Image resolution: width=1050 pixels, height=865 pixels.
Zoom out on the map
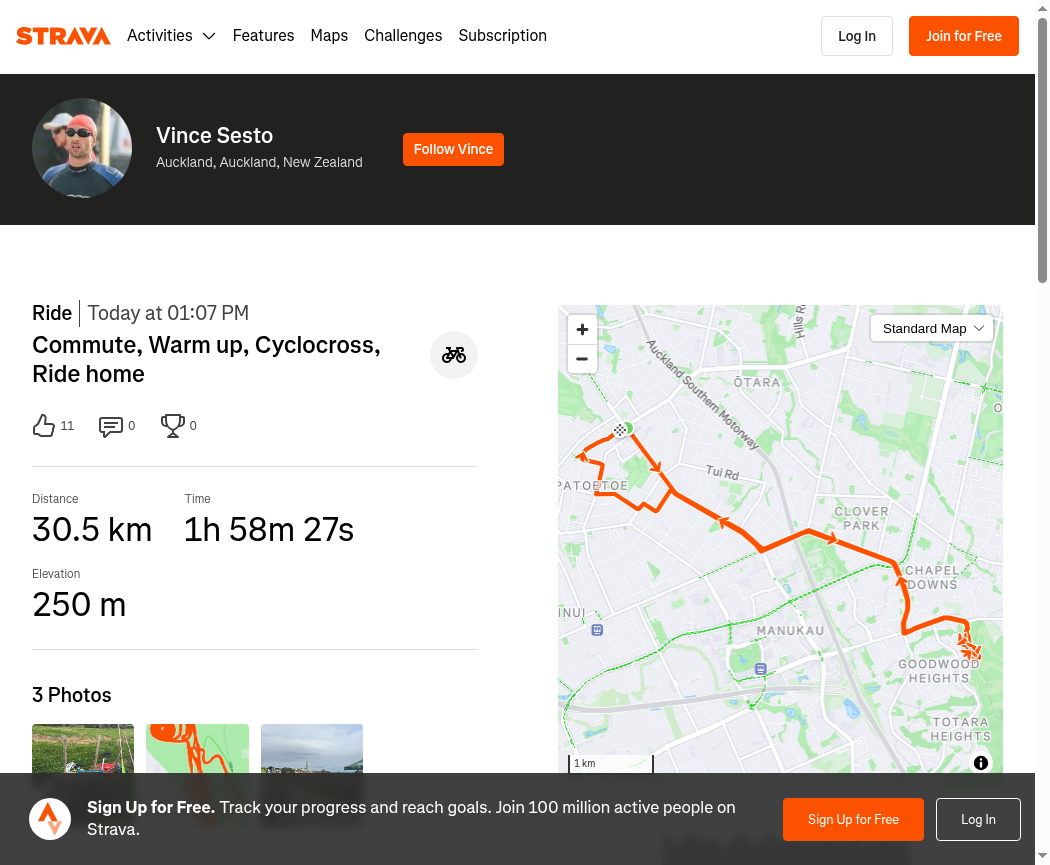(582, 358)
